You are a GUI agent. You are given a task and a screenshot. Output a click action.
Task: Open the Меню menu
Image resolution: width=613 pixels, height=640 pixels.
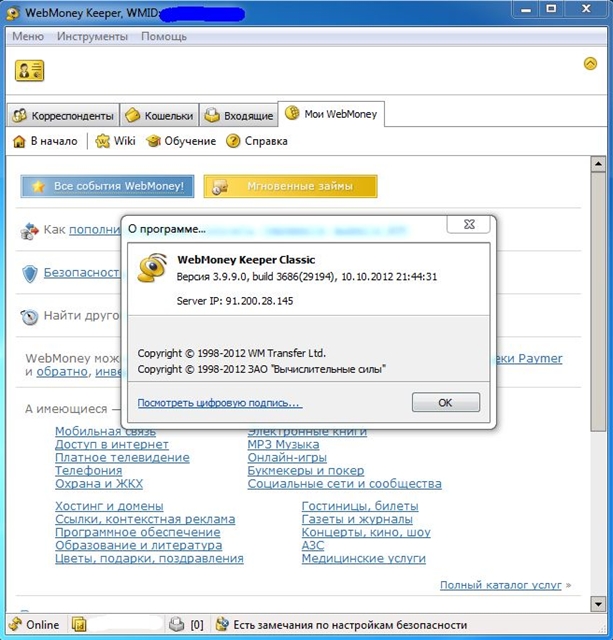tap(28, 36)
